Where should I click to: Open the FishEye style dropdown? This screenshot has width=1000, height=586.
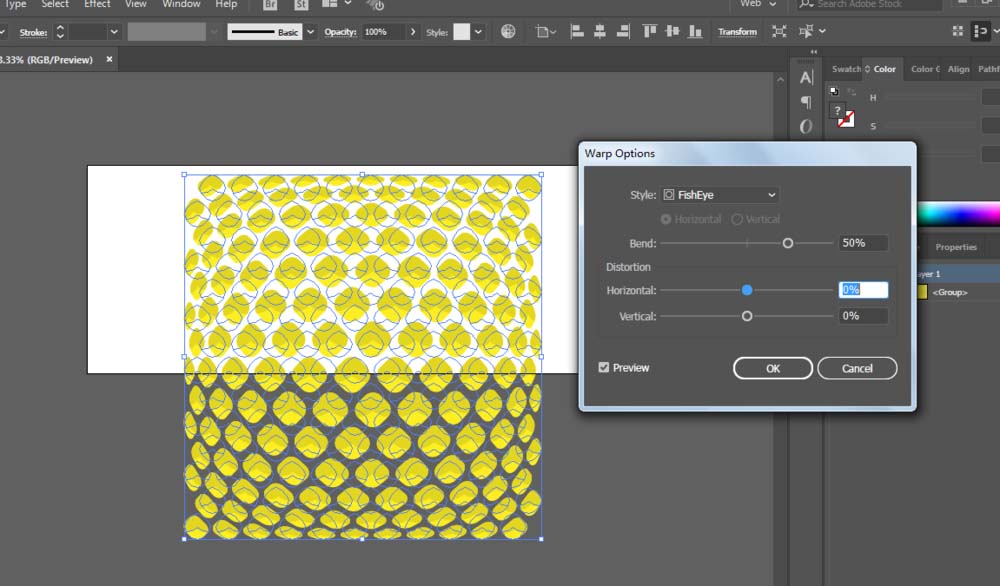click(720, 195)
